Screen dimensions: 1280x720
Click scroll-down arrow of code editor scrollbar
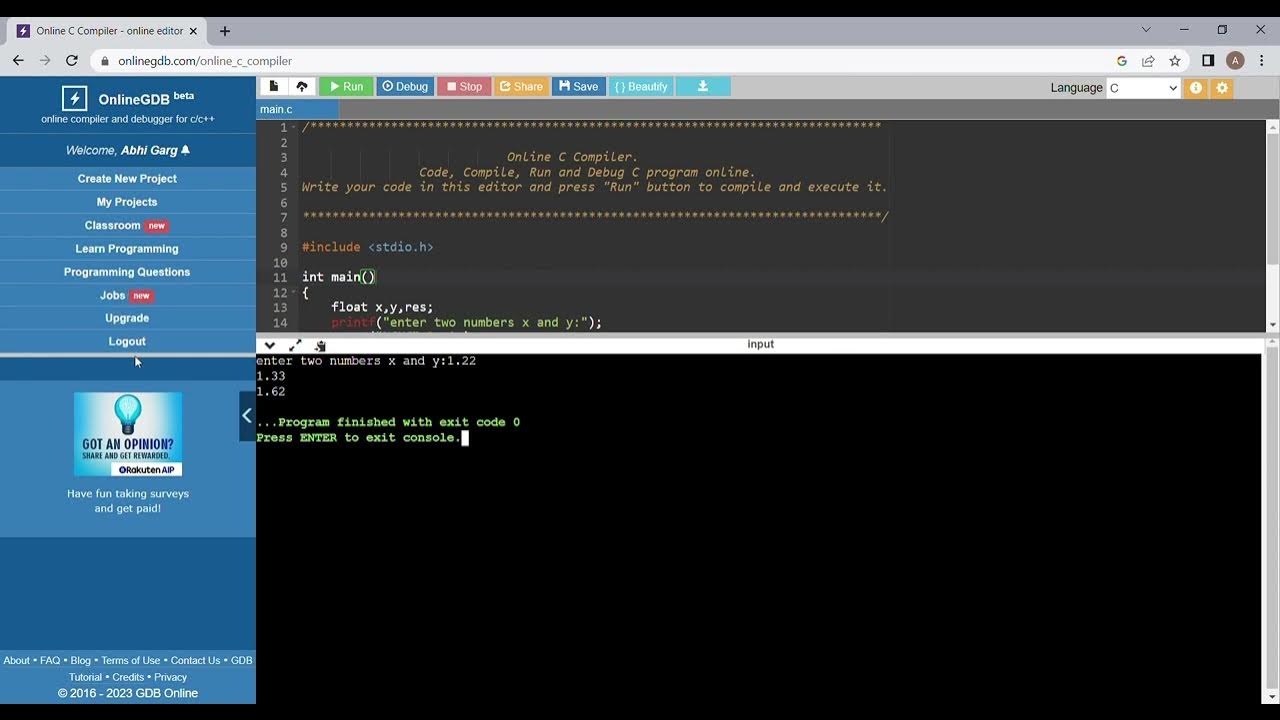(x=1273, y=325)
